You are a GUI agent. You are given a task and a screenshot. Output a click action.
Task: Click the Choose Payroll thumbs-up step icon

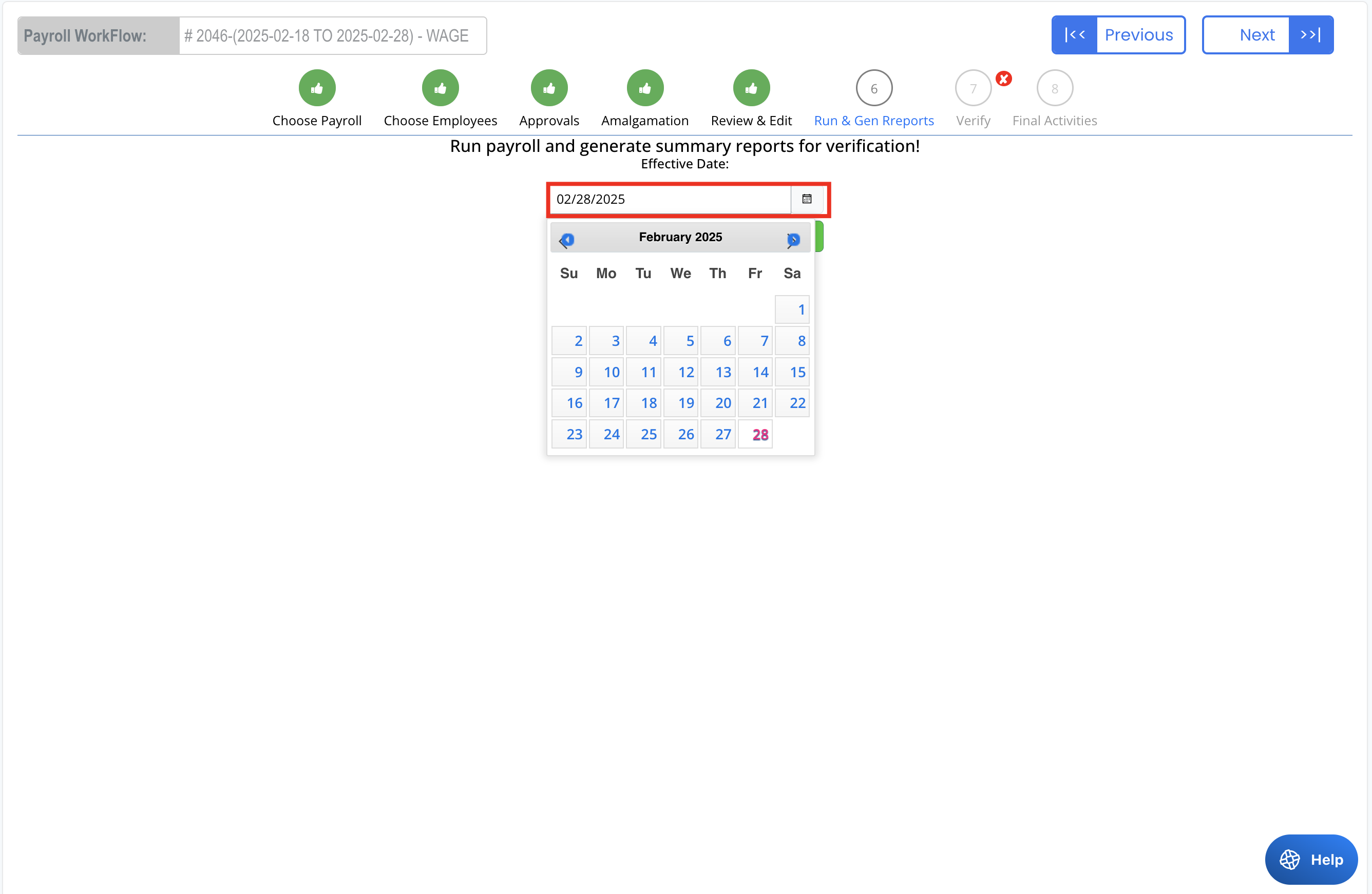[x=316, y=88]
